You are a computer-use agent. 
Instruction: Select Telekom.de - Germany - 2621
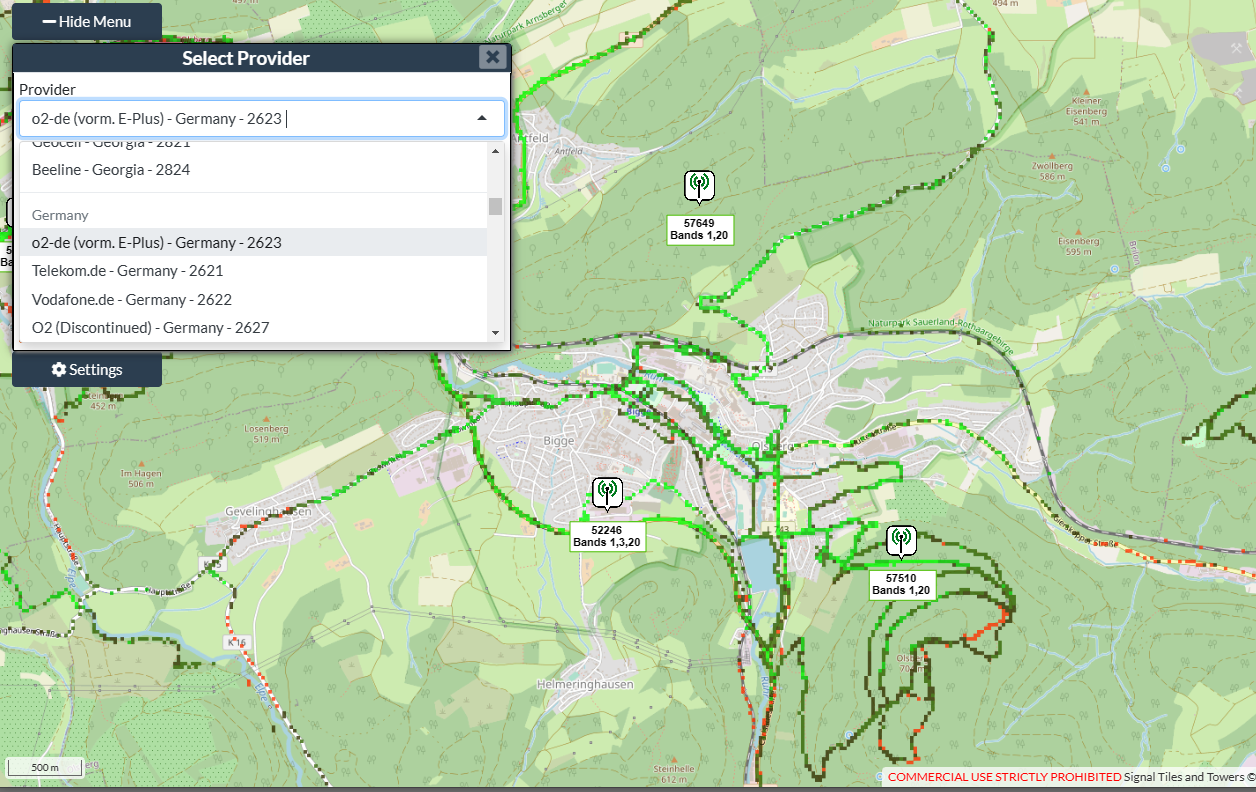pos(253,270)
